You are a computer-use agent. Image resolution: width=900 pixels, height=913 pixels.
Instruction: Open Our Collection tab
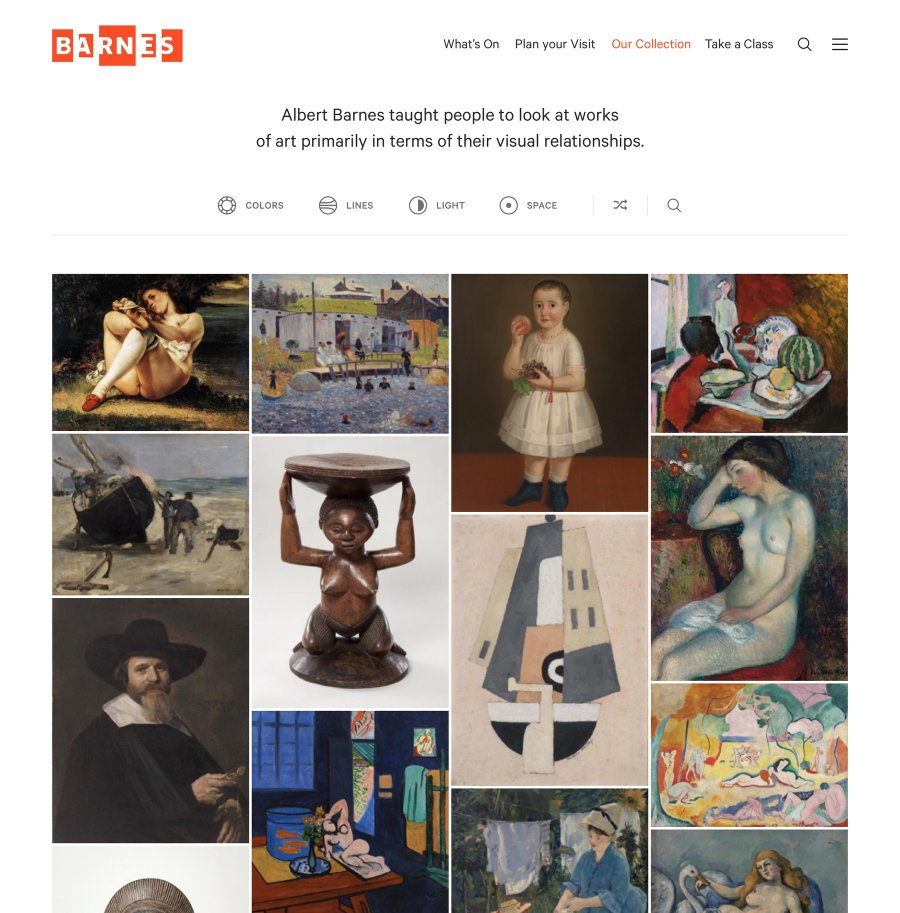click(x=651, y=44)
